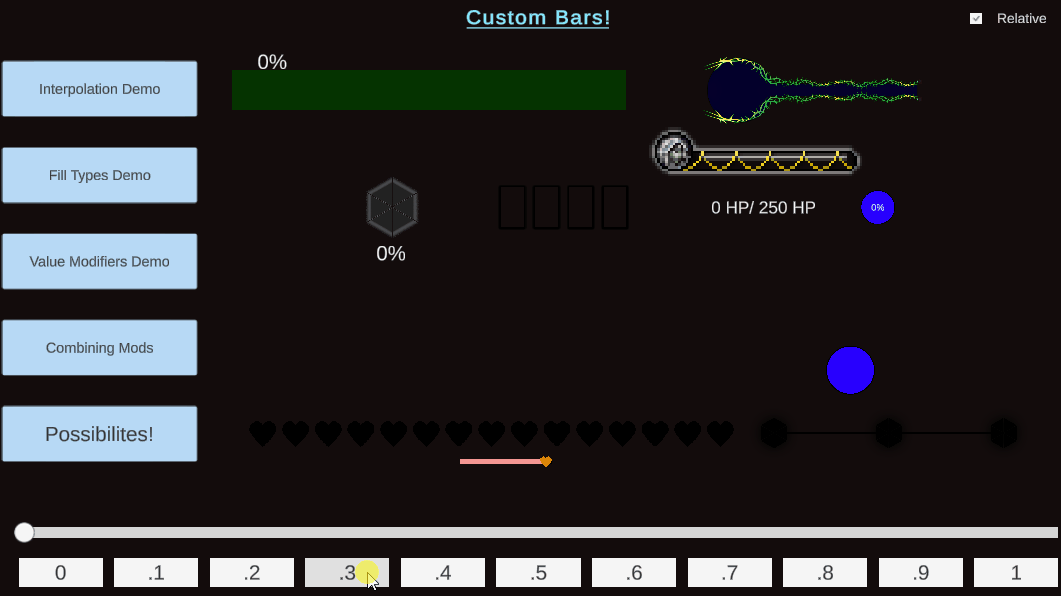
Task: Click the pink thin bar
Action: [x=501, y=461]
